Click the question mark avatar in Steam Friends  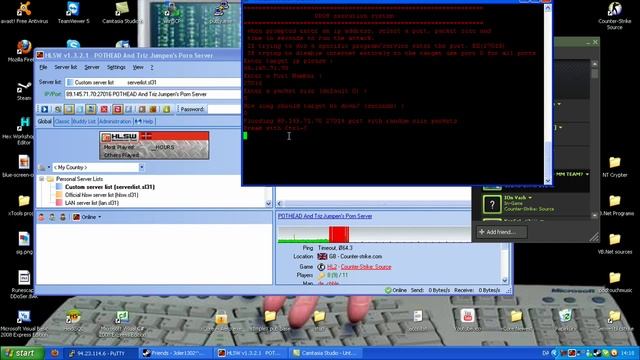[x=492, y=205]
